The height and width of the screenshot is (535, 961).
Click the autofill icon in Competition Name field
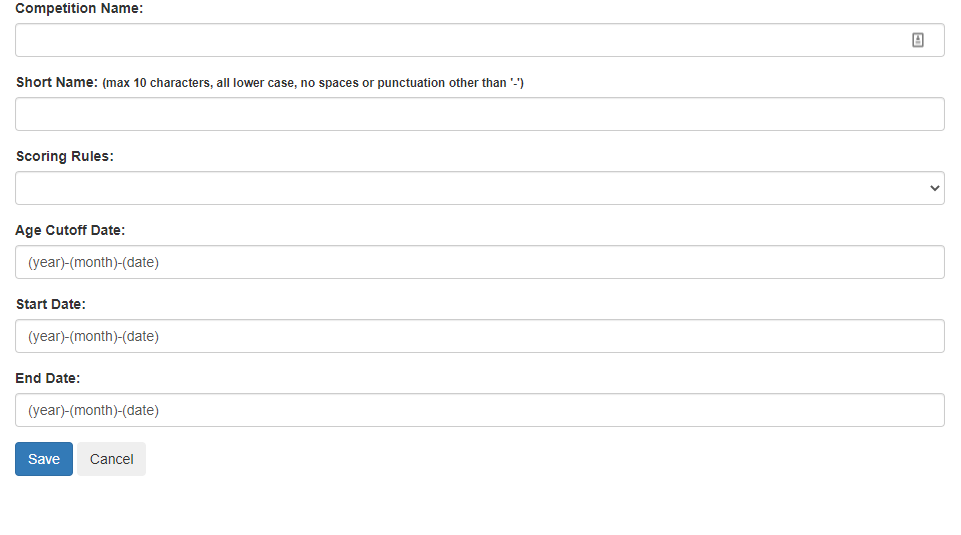[x=917, y=40]
